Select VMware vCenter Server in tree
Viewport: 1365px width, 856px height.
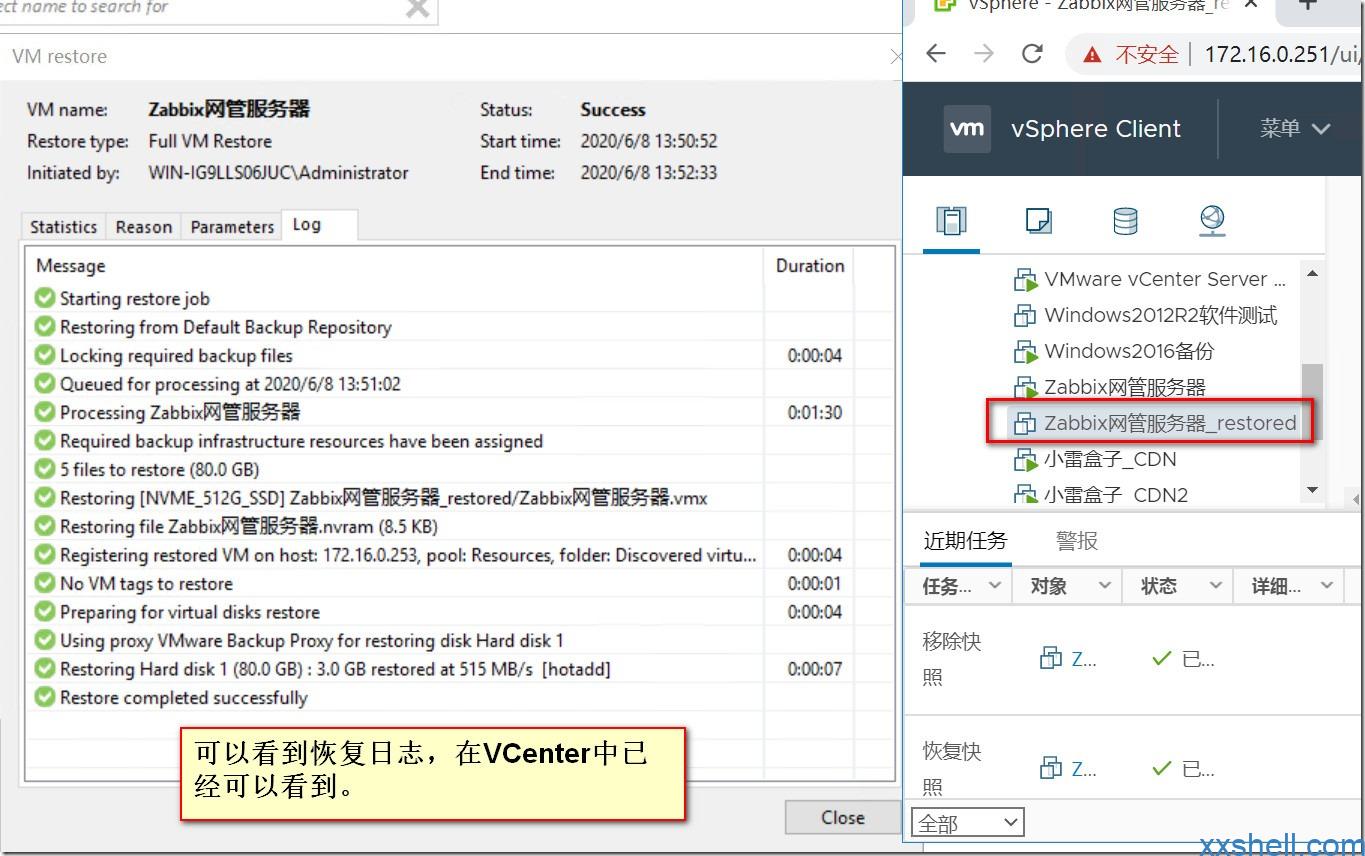[x=1165, y=279]
